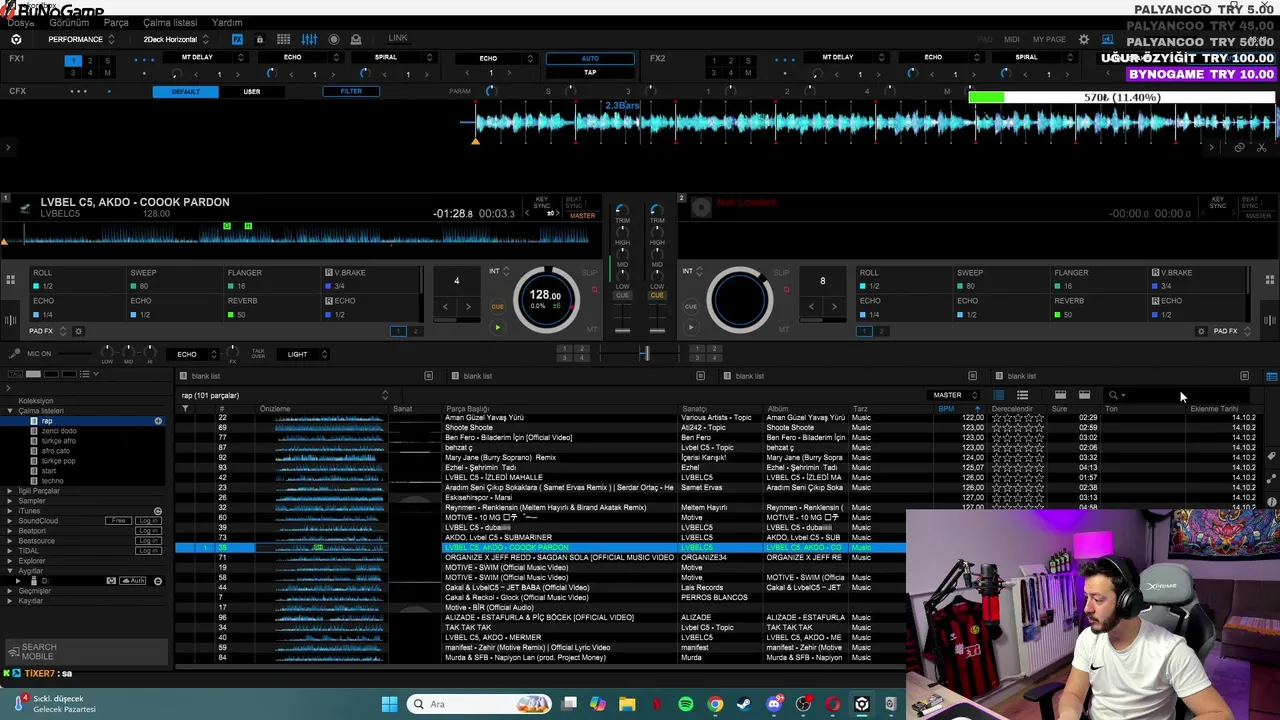This screenshot has height=720, width=1280.
Task: Toggle quantize Q on deck 1
Action: coord(594,290)
